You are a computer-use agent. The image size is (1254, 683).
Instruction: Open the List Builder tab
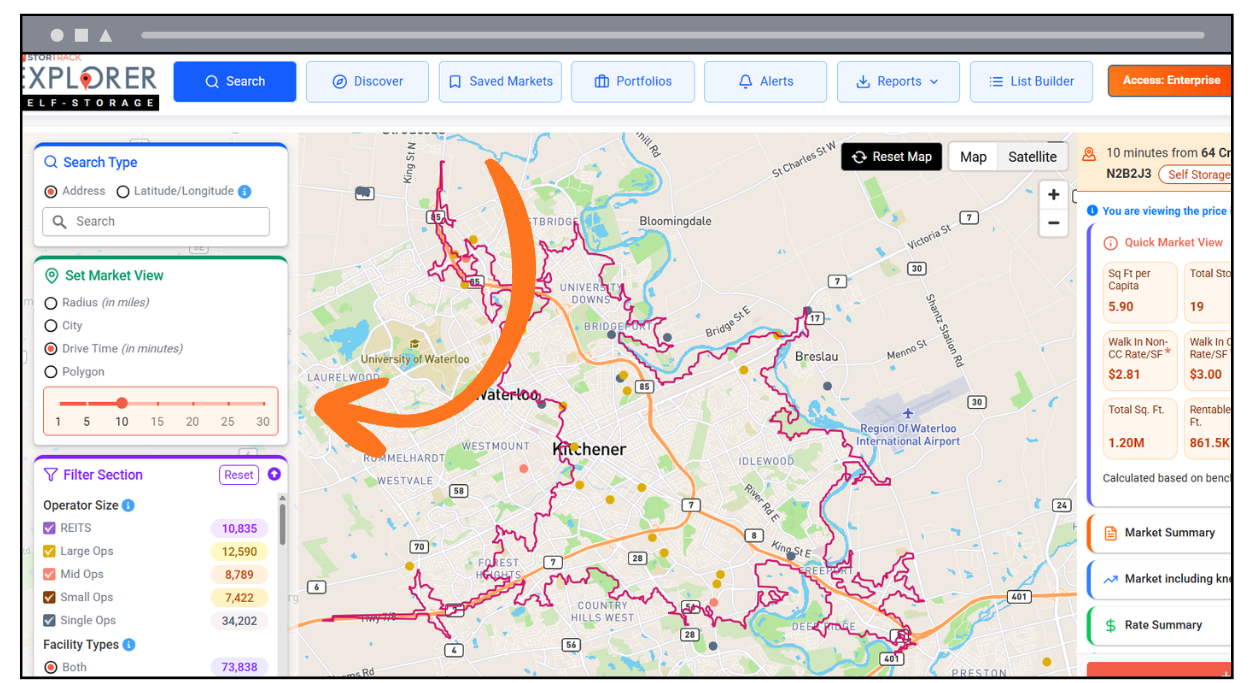tap(1031, 82)
